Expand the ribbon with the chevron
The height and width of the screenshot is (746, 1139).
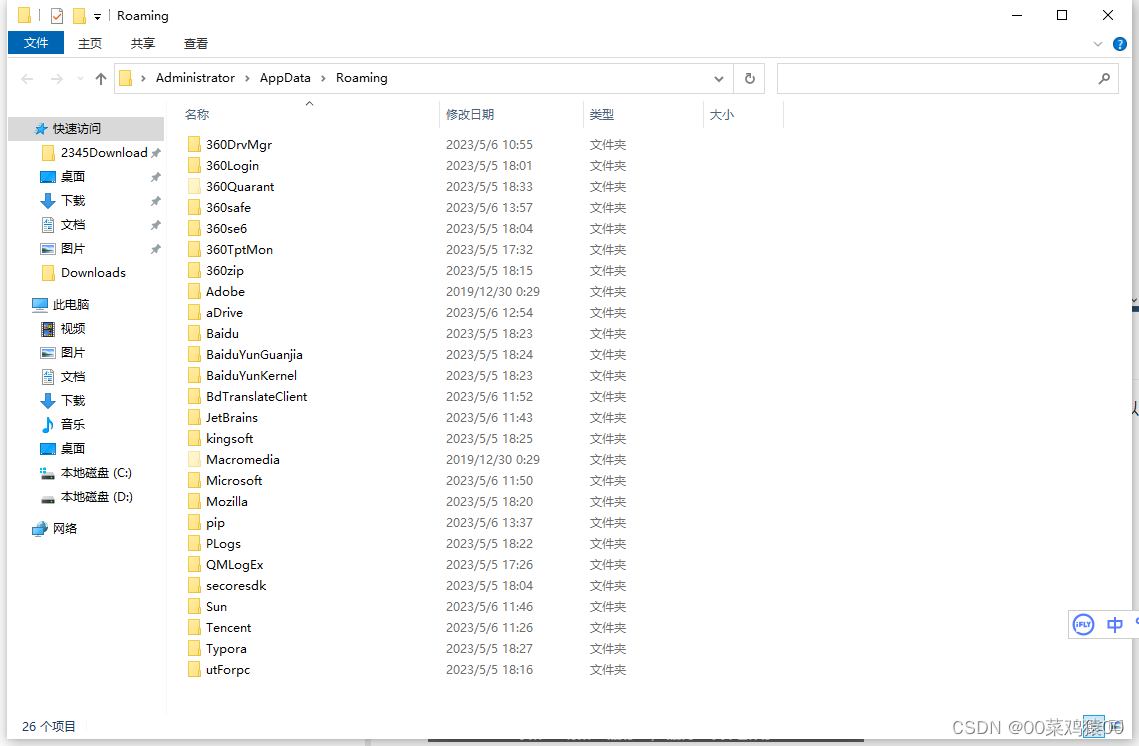[1098, 44]
